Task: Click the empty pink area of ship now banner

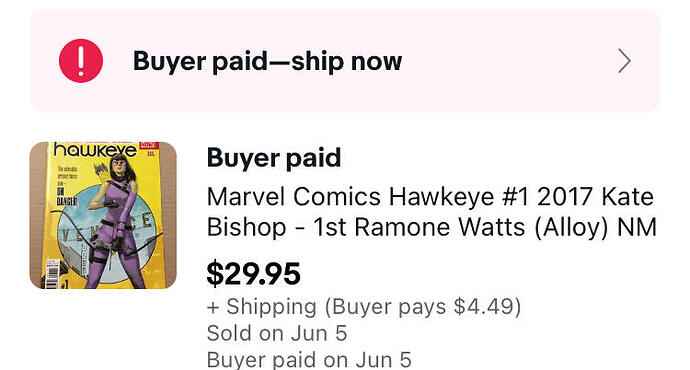Action: point(506,61)
